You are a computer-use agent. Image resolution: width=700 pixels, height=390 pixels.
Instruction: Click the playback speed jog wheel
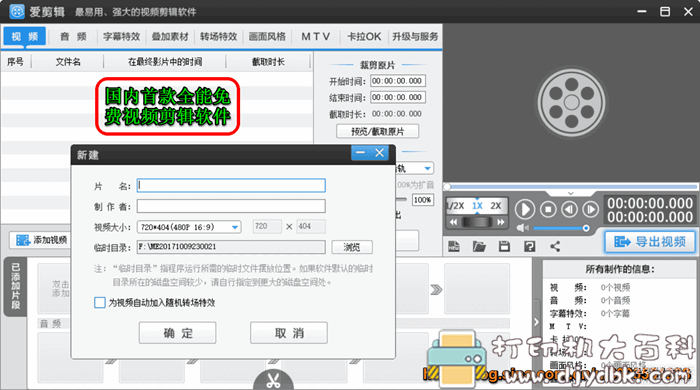pyautogui.click(x=477, y=222)
